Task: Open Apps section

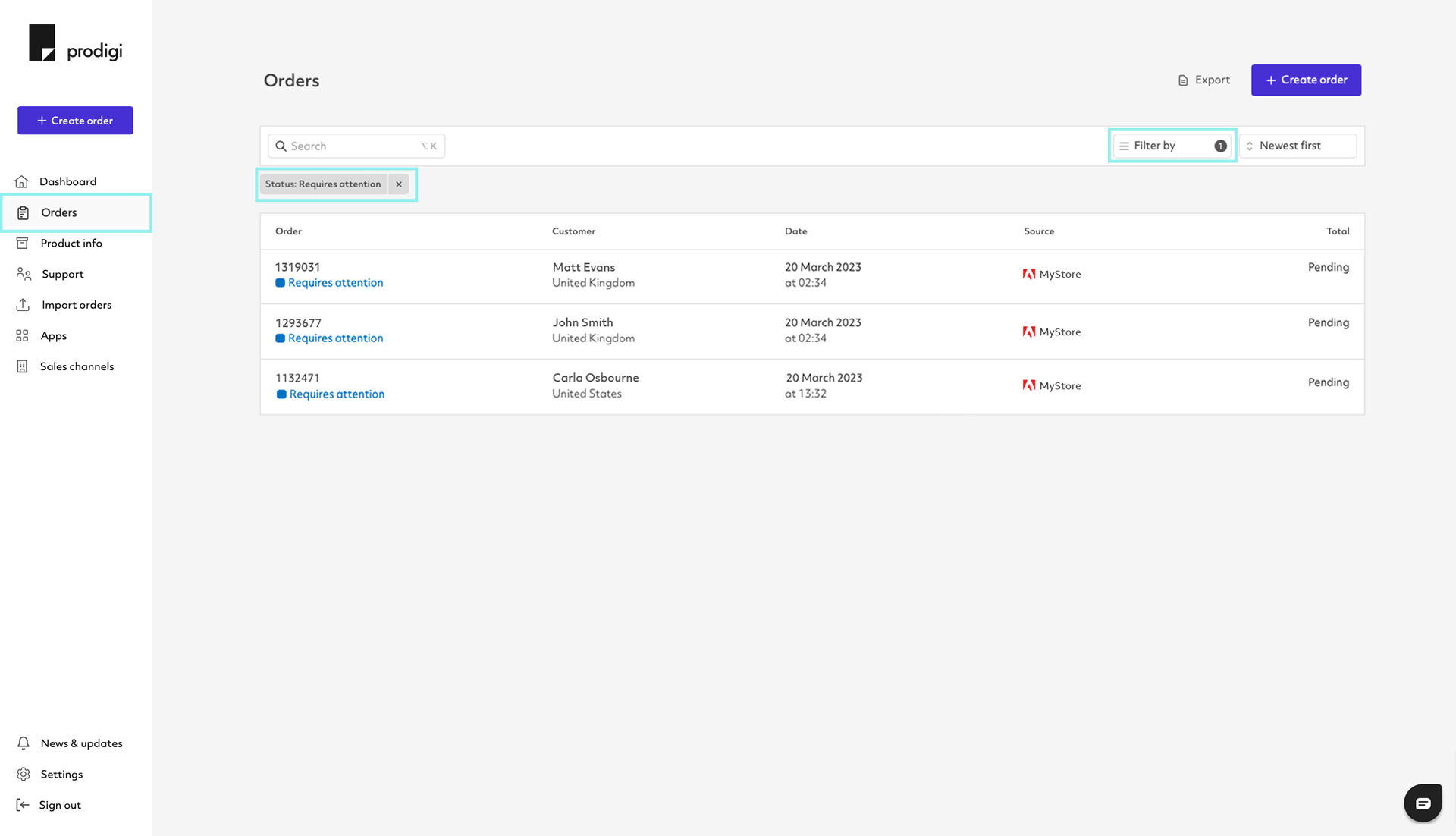Action: pyautogui.click(x=53, y=335)
